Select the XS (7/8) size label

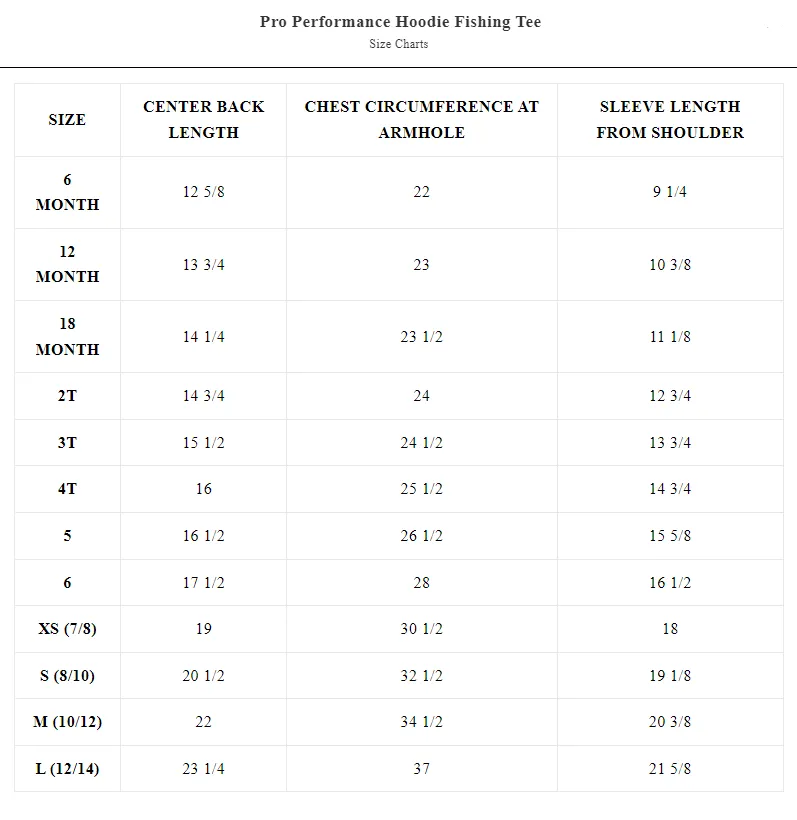coord(67,629)
